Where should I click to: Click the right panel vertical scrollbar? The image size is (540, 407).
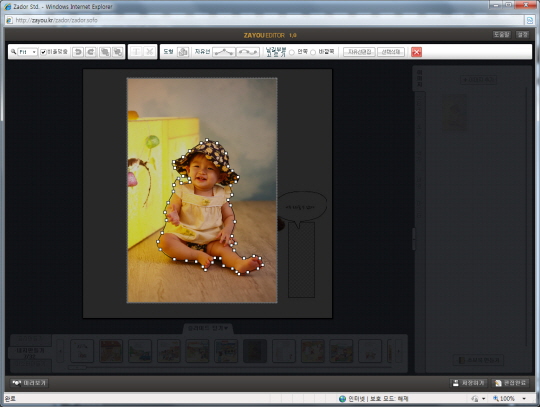[527, 217]
